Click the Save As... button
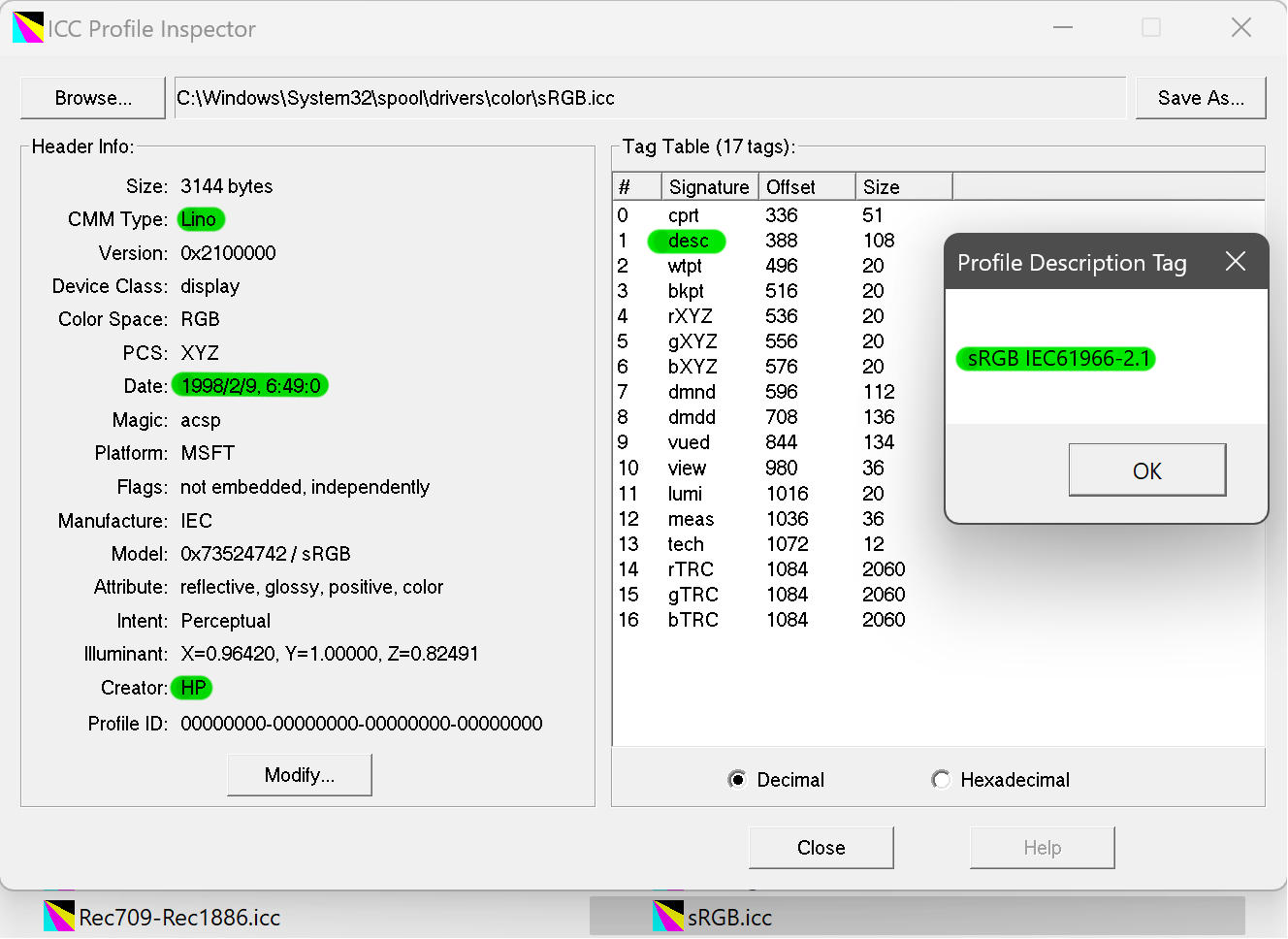Image resolution: width=1288 pixels, height=939 pixels. pos(1200,98)
